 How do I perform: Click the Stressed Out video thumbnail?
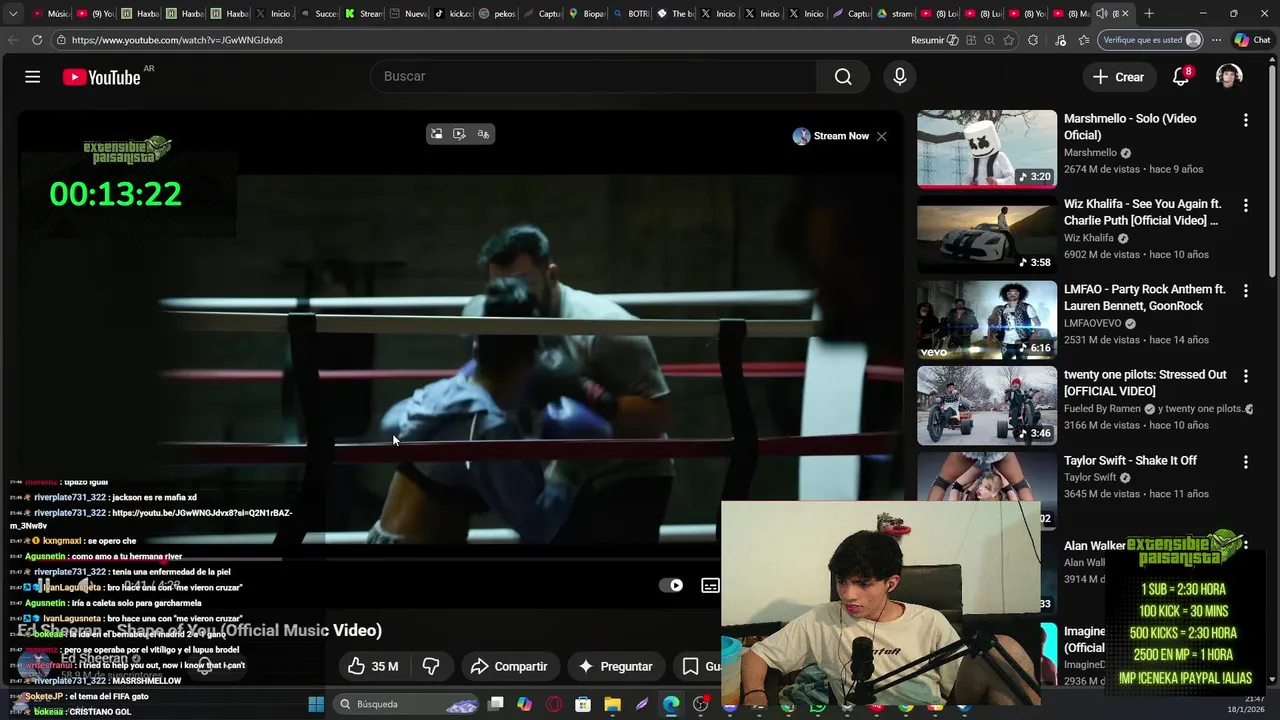tap(986, 405)
